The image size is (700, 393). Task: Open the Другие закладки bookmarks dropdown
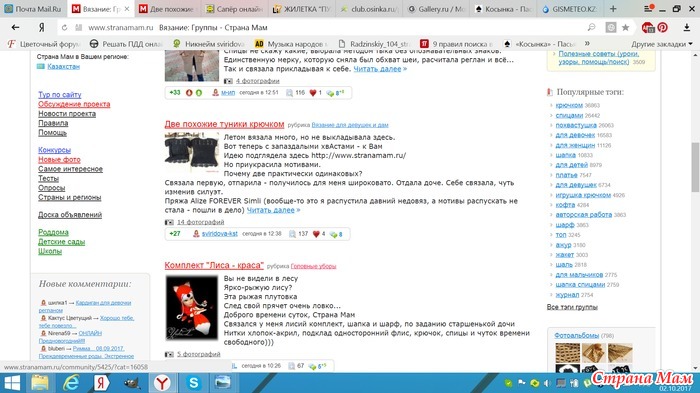662,44
